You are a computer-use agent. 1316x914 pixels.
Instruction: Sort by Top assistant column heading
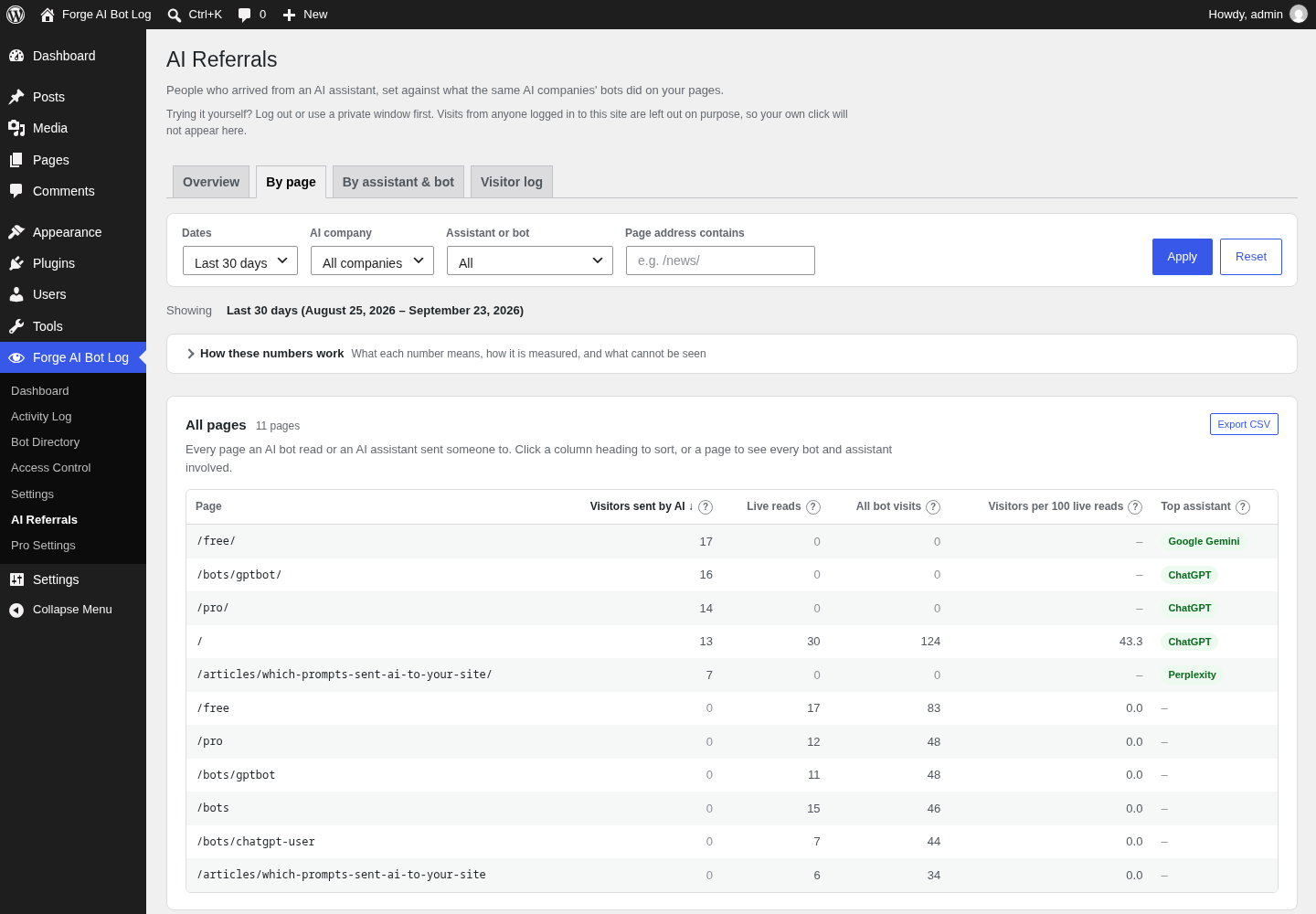click(x=1195, y=506)
